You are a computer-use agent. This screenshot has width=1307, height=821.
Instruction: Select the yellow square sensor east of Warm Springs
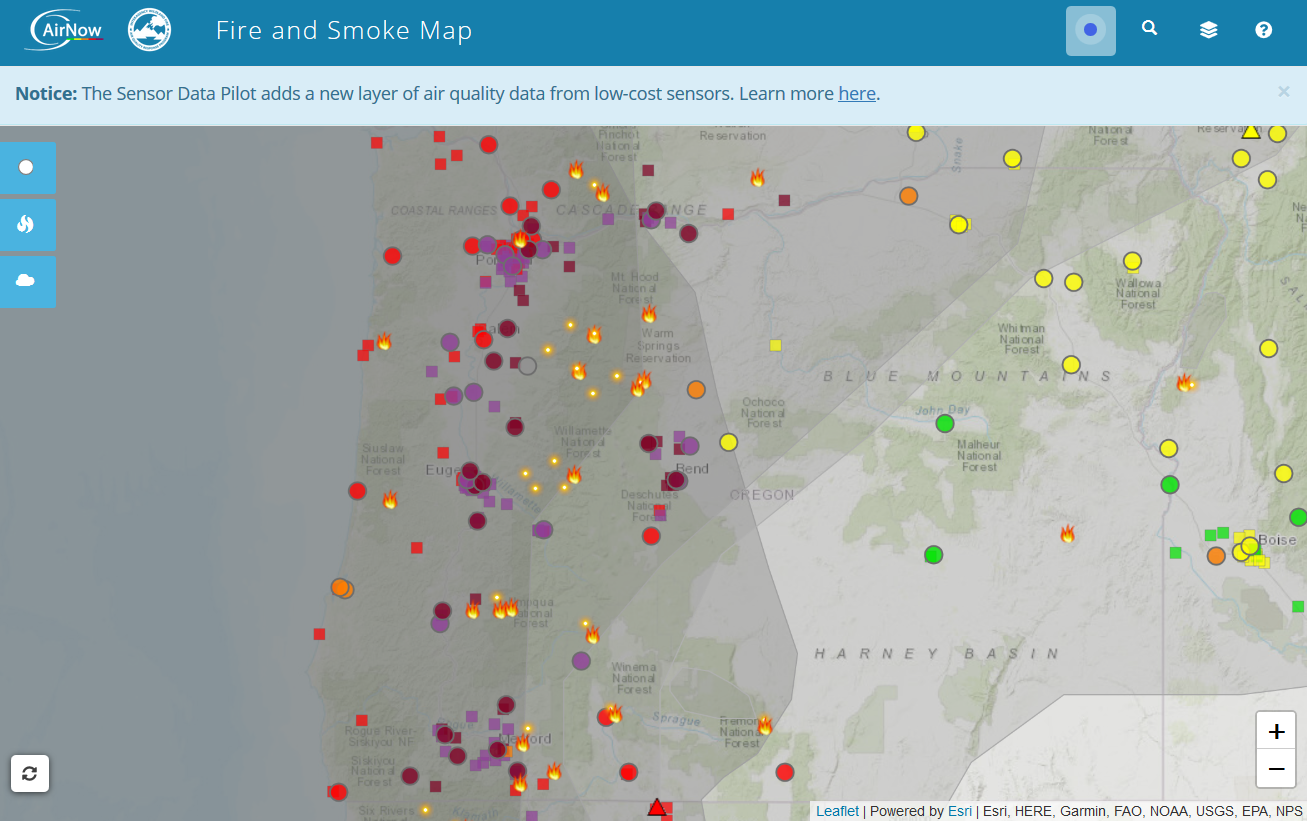coord(775,346)
